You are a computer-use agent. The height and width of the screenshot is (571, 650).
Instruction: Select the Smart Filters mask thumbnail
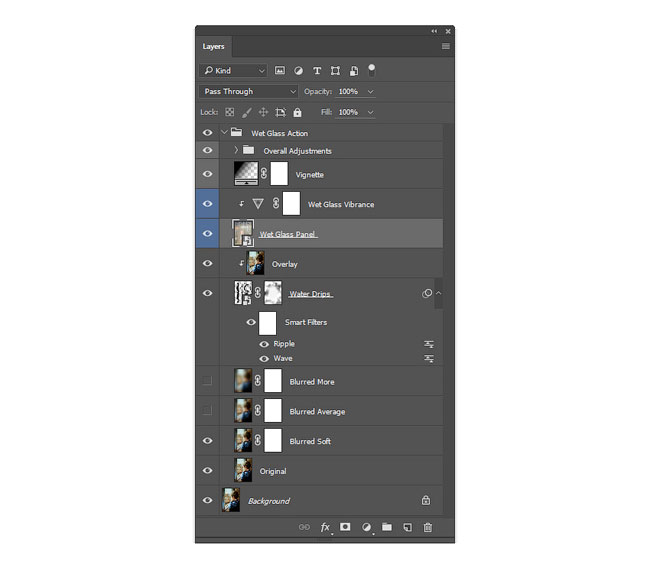267,323
